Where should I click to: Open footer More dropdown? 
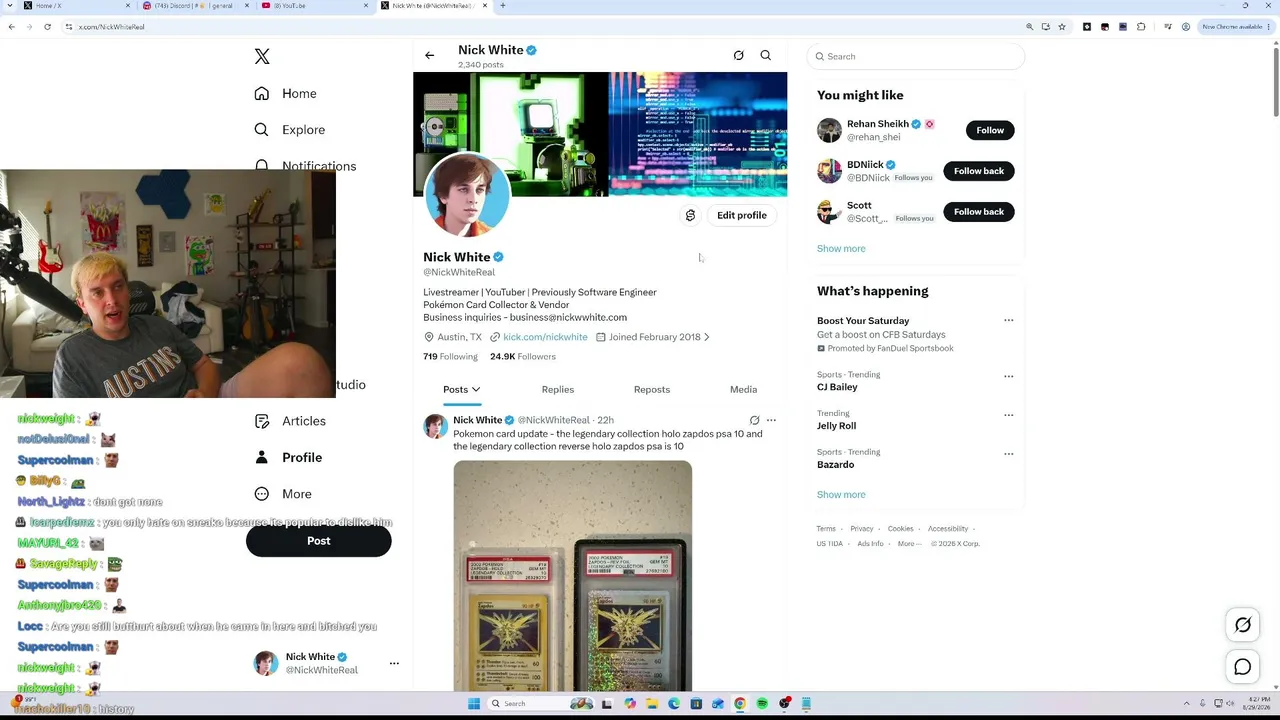909,544
